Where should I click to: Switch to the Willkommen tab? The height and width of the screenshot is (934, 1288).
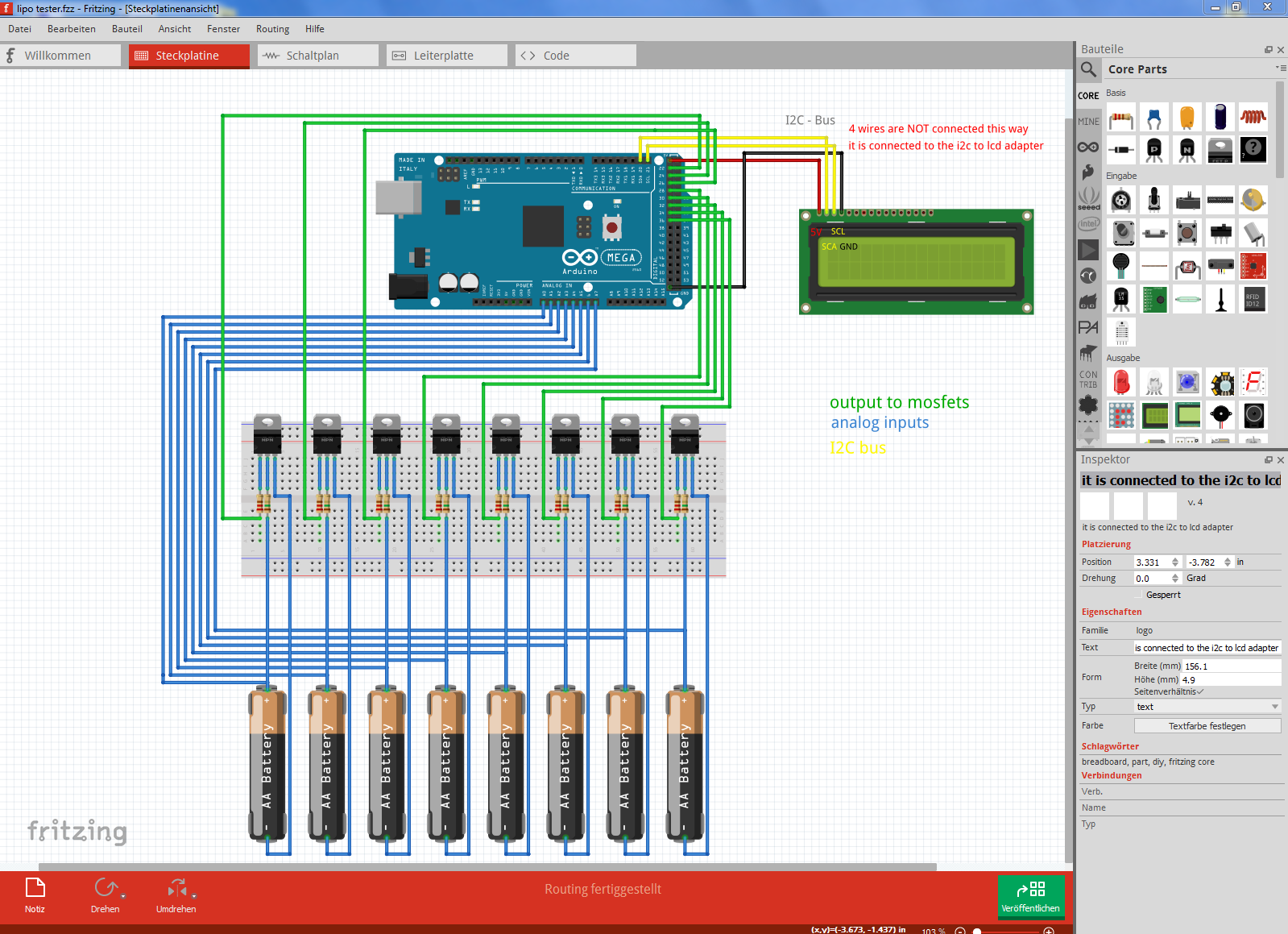point(60,56)
